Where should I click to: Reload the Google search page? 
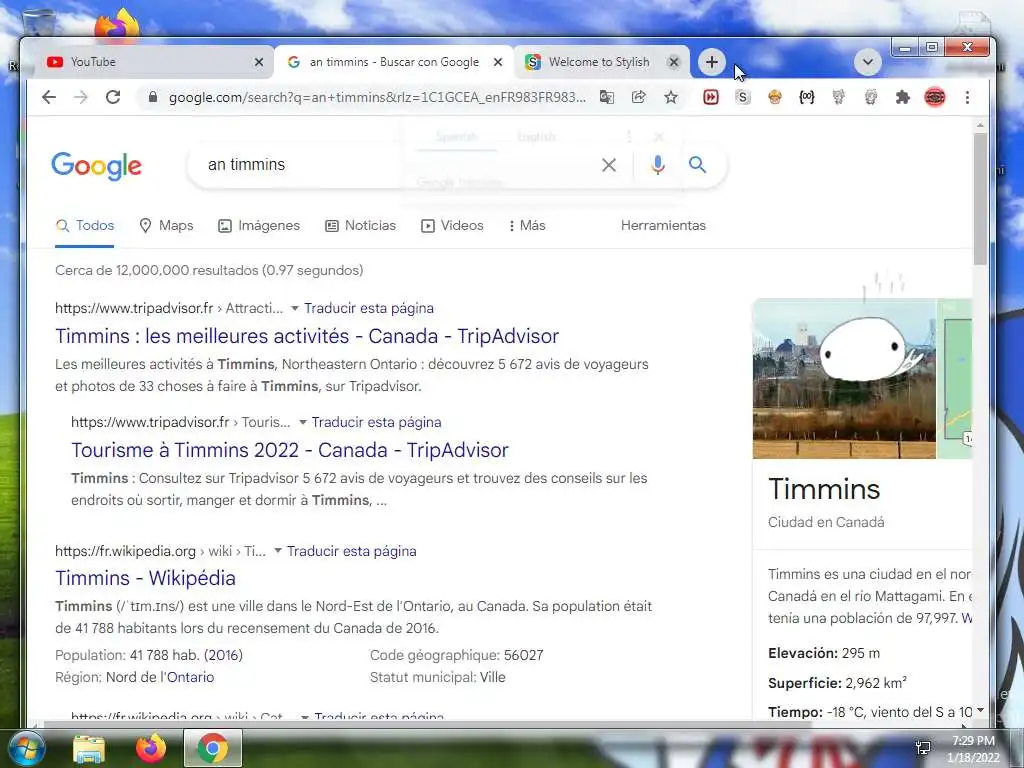(x=113, y=97)
